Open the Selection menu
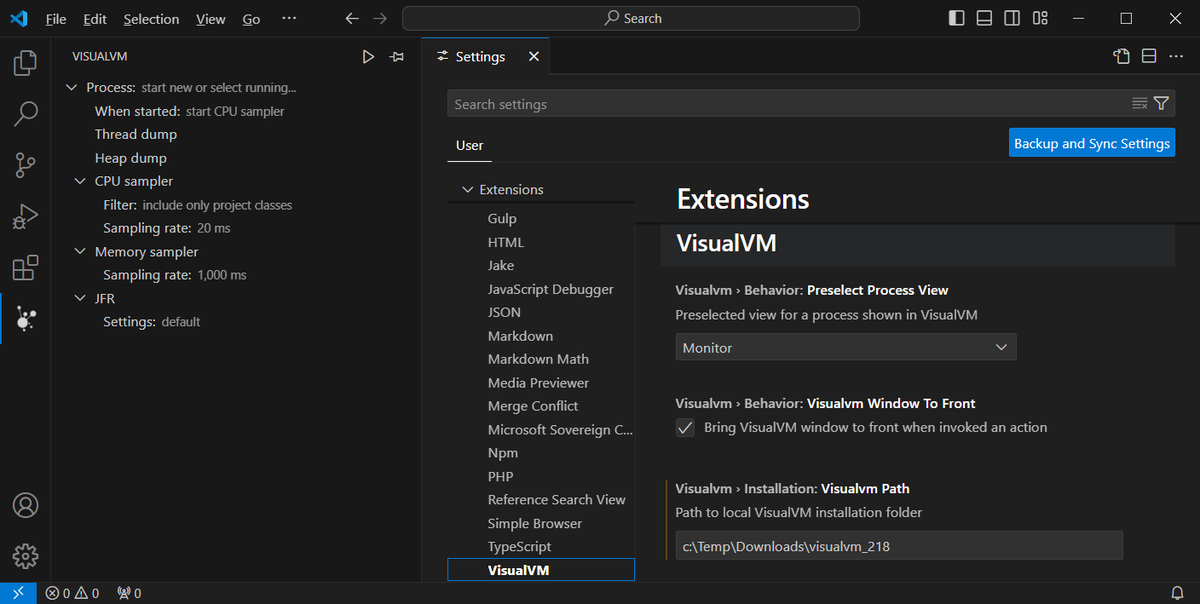This screenshot has width=1200, height=604. pos(151,19)
